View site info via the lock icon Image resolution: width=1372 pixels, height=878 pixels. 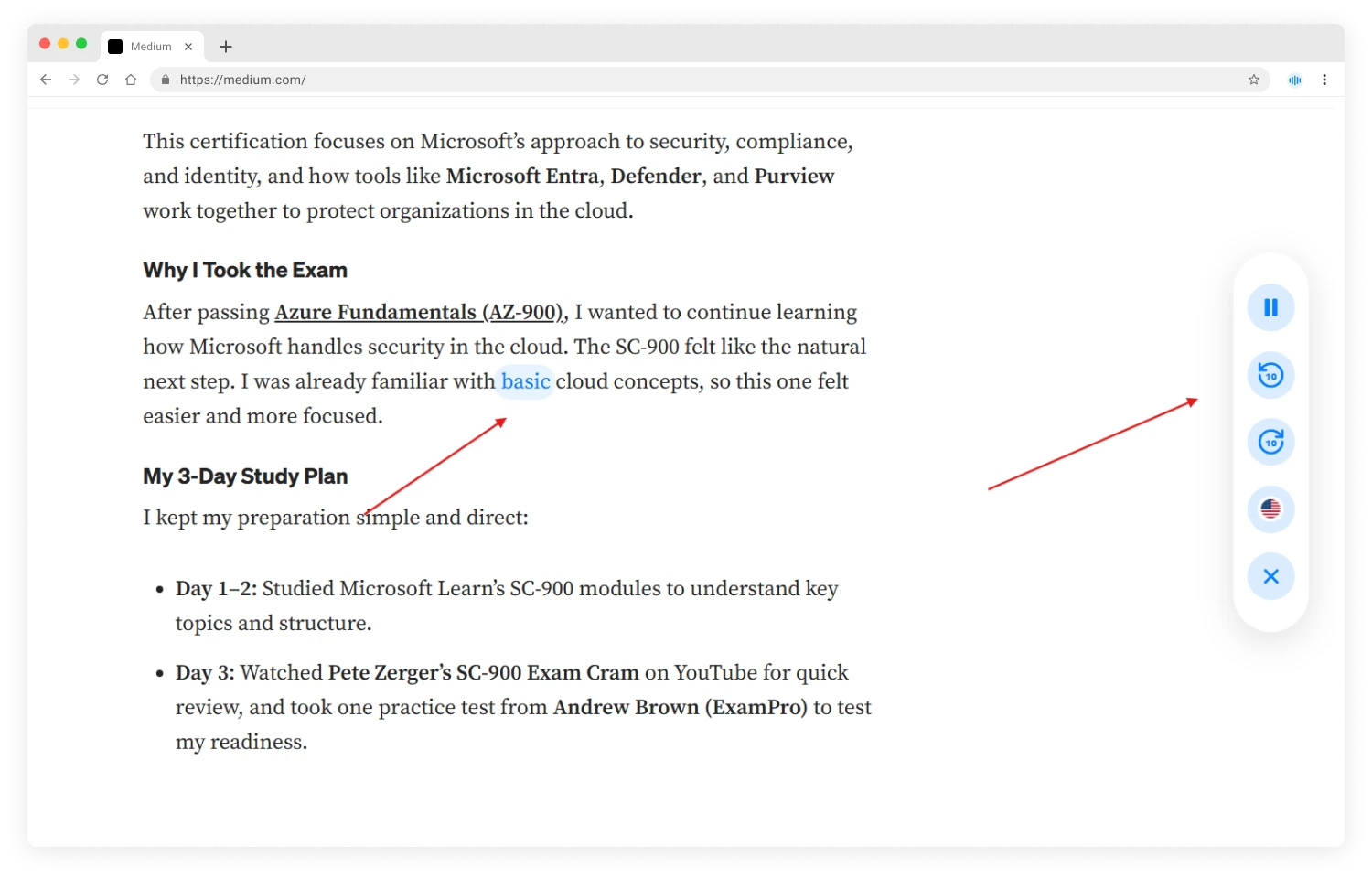point(166,80)
